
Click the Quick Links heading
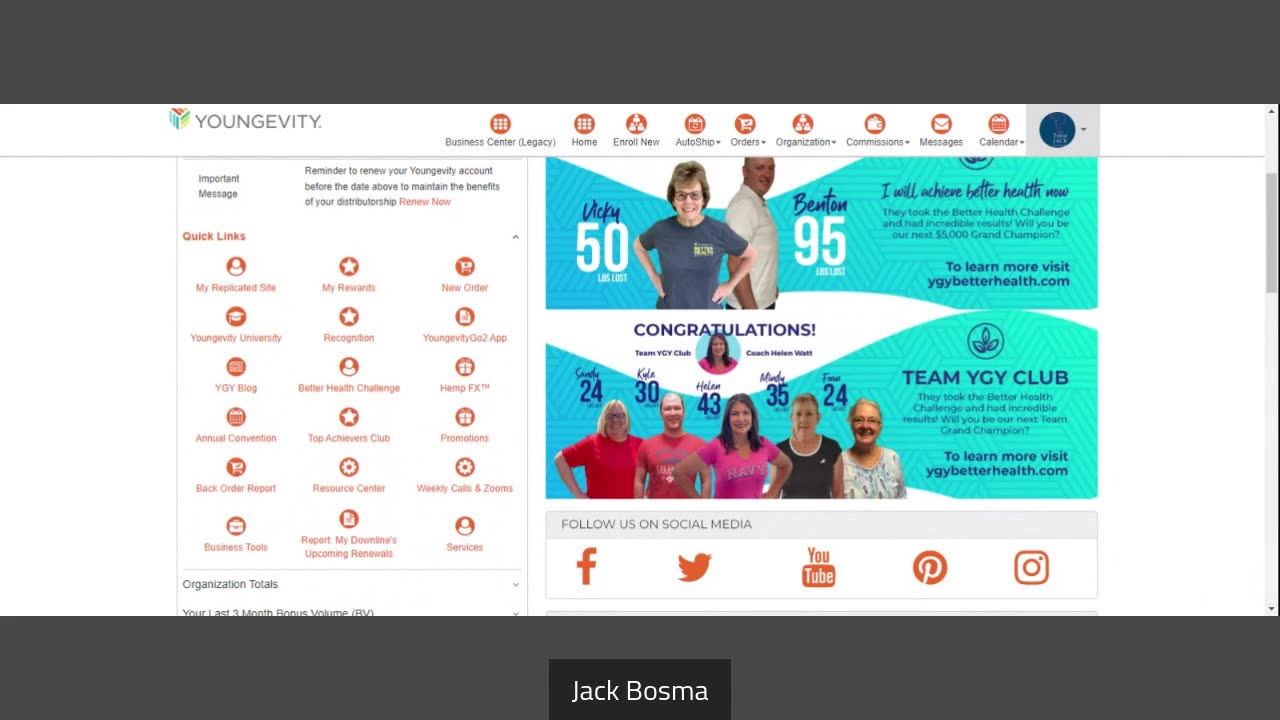point(214,237)
